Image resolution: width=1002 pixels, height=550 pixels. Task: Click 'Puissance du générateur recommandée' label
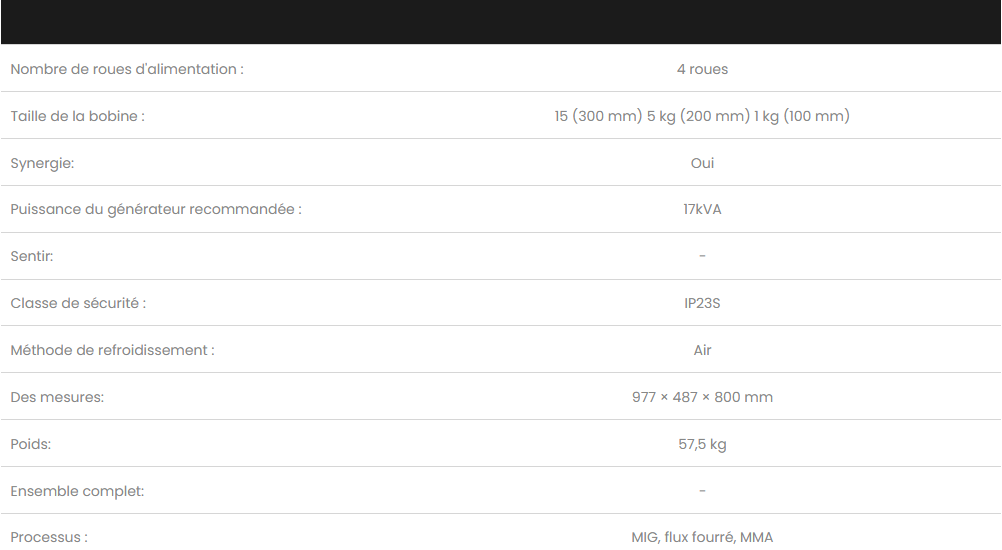(x=156, y=210)
